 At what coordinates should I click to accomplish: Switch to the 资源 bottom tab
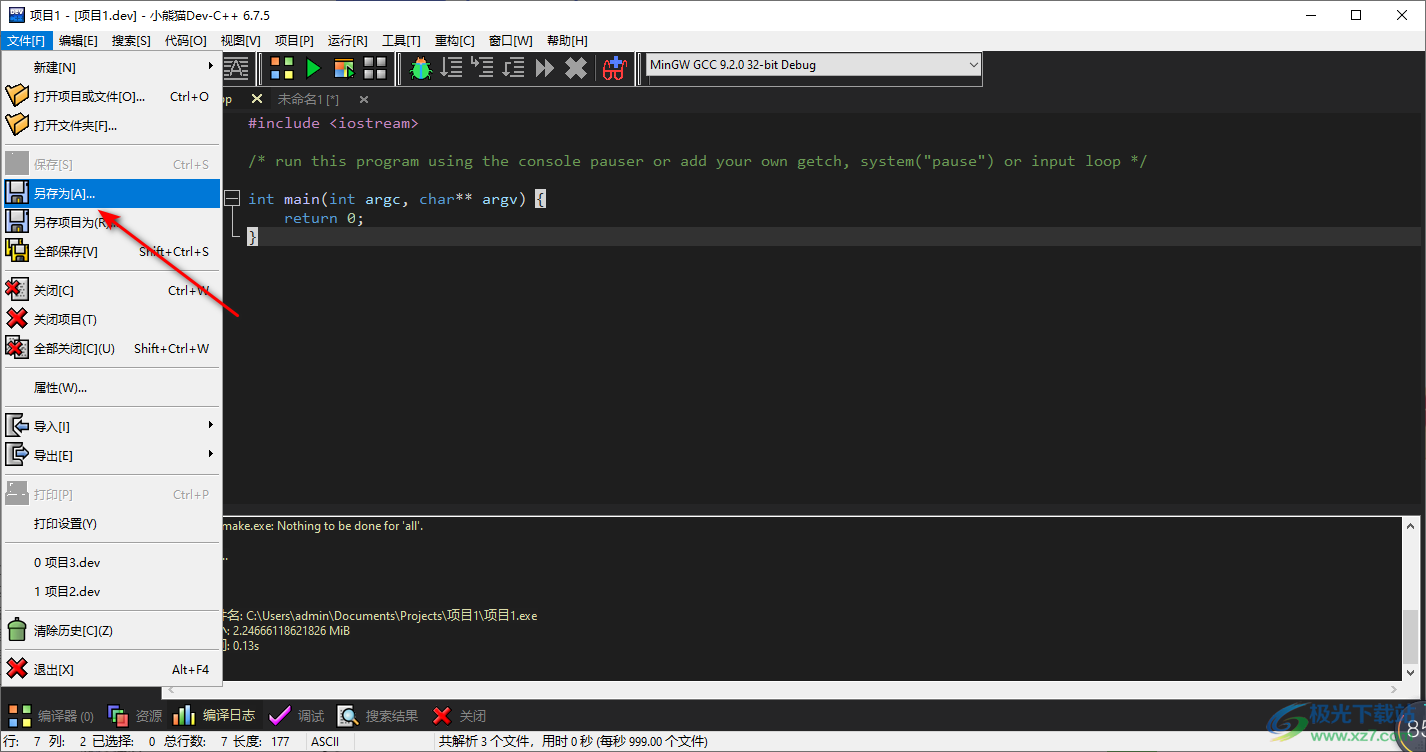tap(135, 716)
